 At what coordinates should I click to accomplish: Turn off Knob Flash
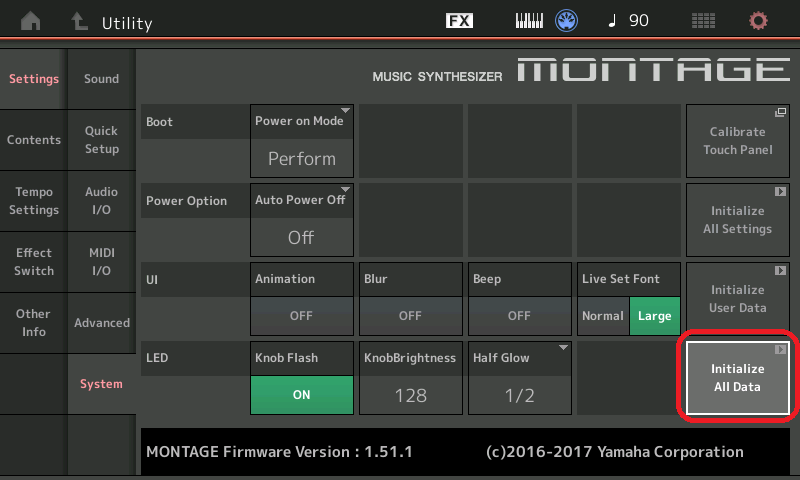(301, 394)
